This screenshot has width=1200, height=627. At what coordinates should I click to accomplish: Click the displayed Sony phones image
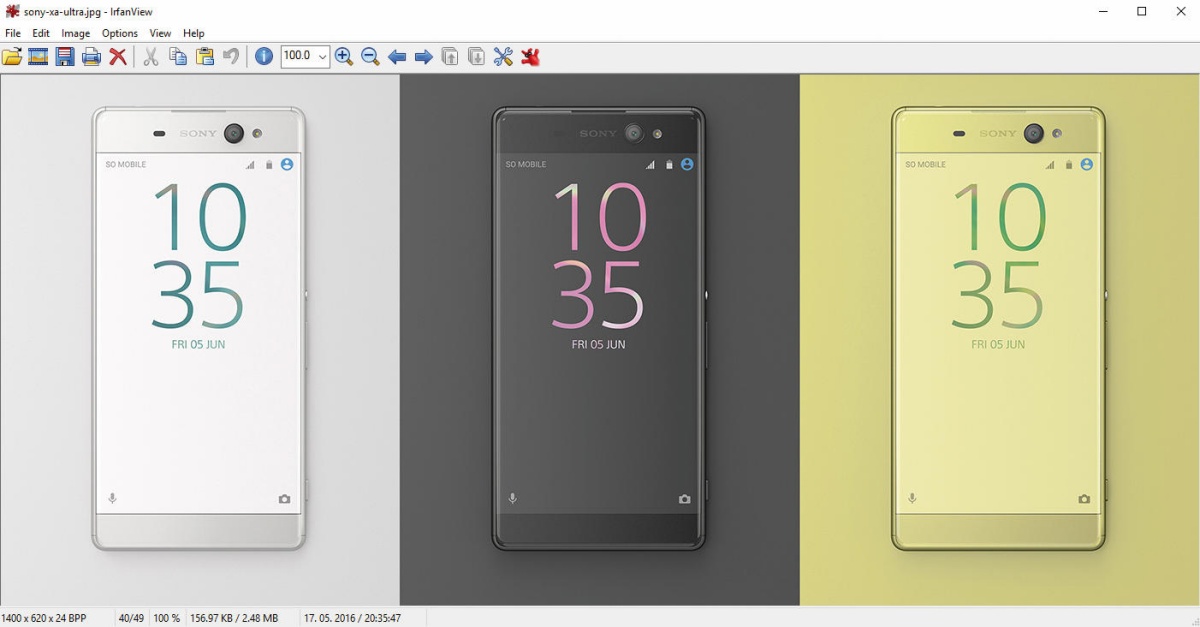(x=600, y=340)
